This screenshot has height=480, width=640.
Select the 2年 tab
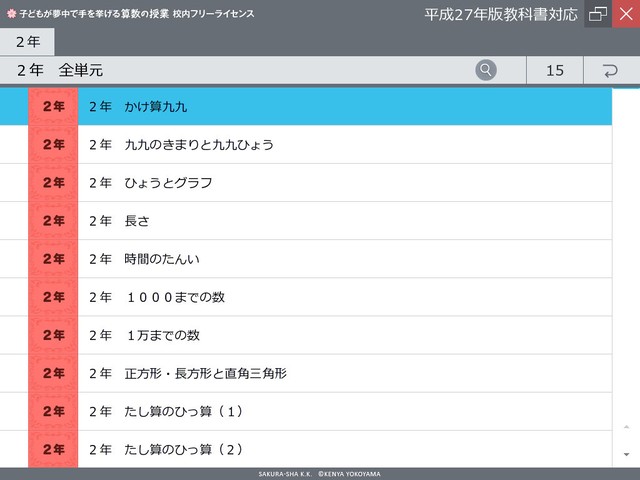[x=27, y=42]
